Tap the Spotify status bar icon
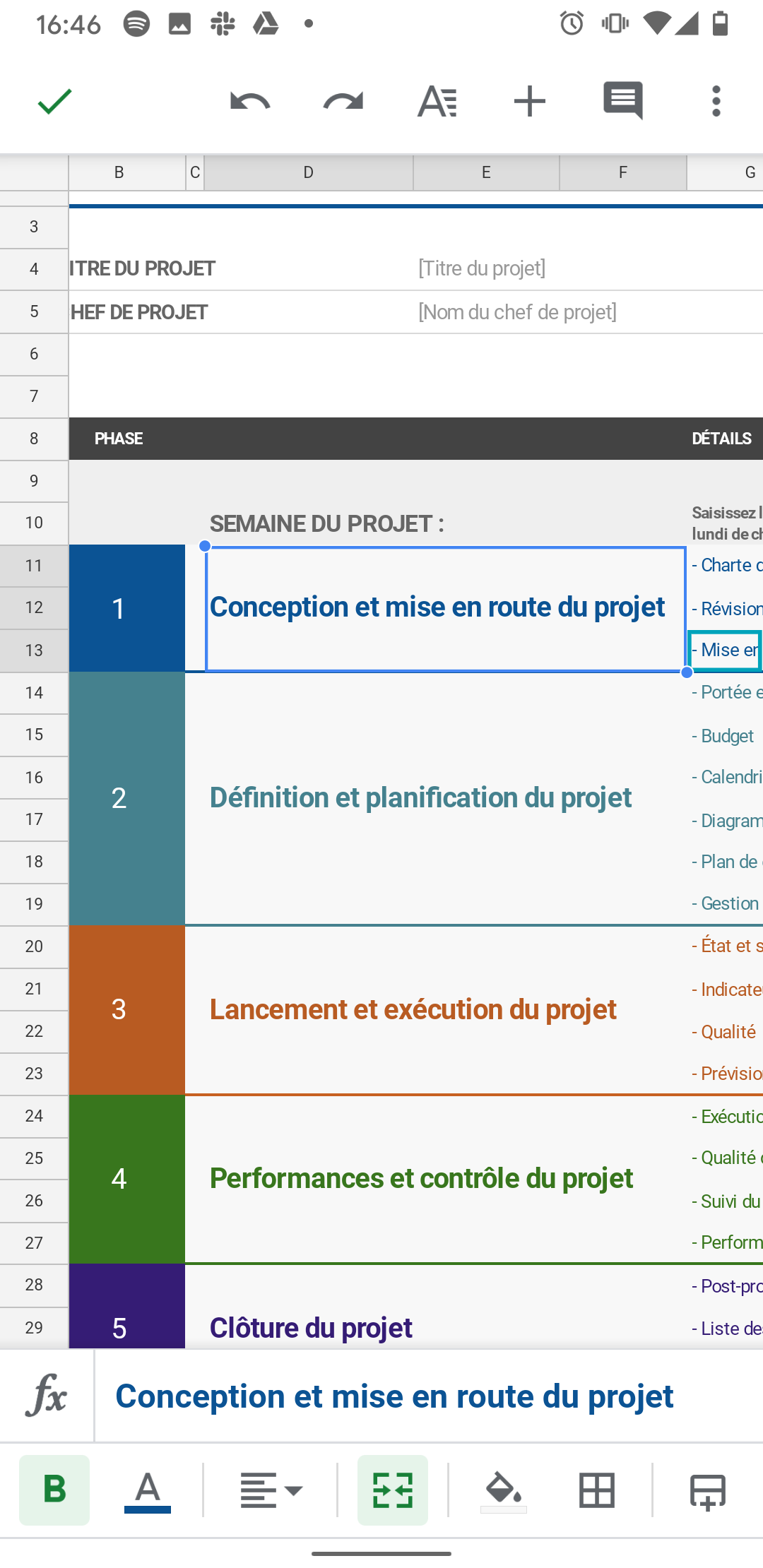The height and width of the screenshot is (1568, 763). 136,24
